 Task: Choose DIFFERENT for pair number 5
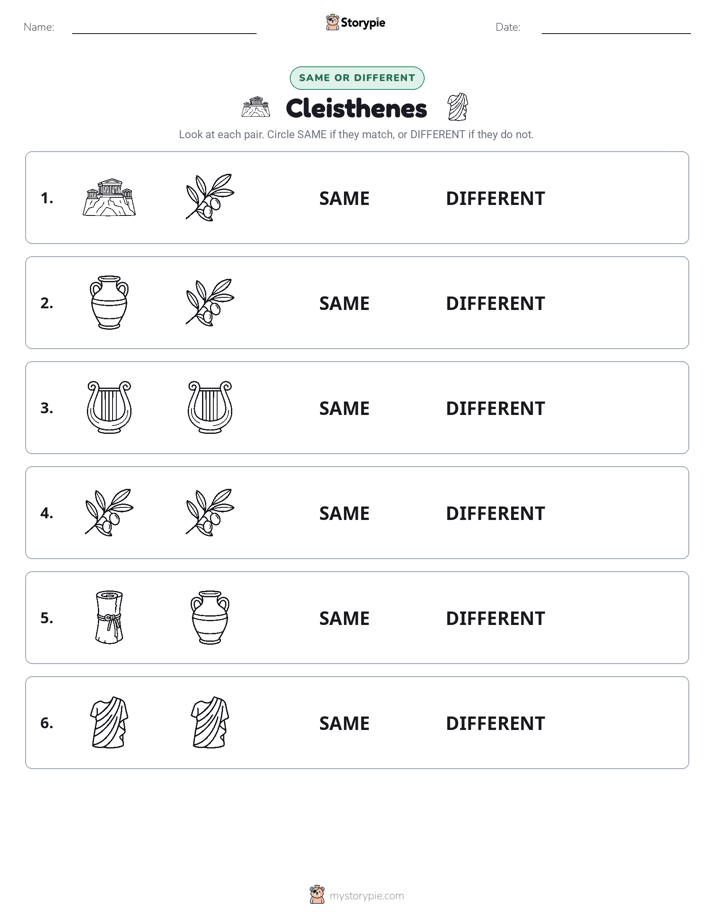click(495, 618)
